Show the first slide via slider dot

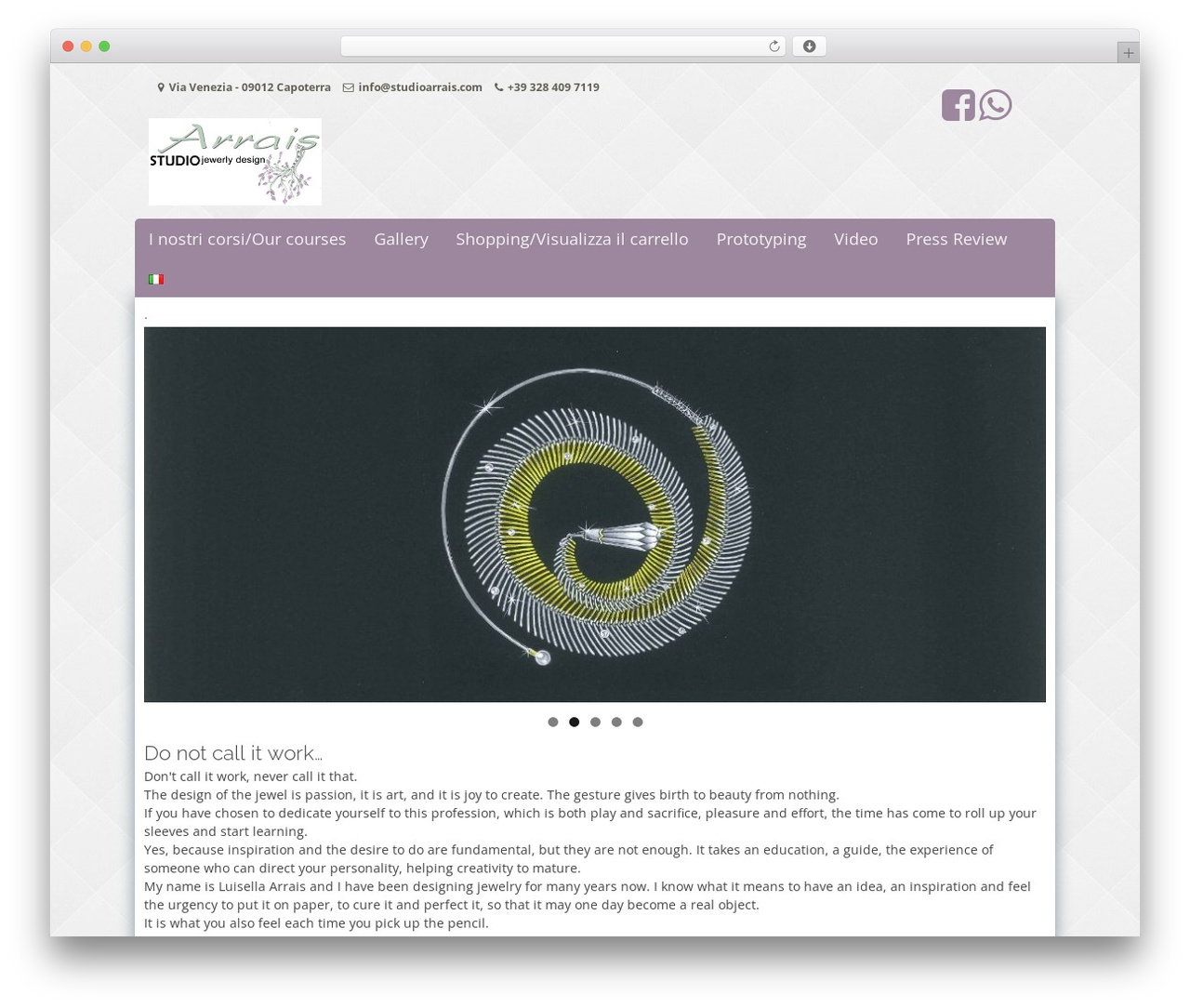pos(553,722)
